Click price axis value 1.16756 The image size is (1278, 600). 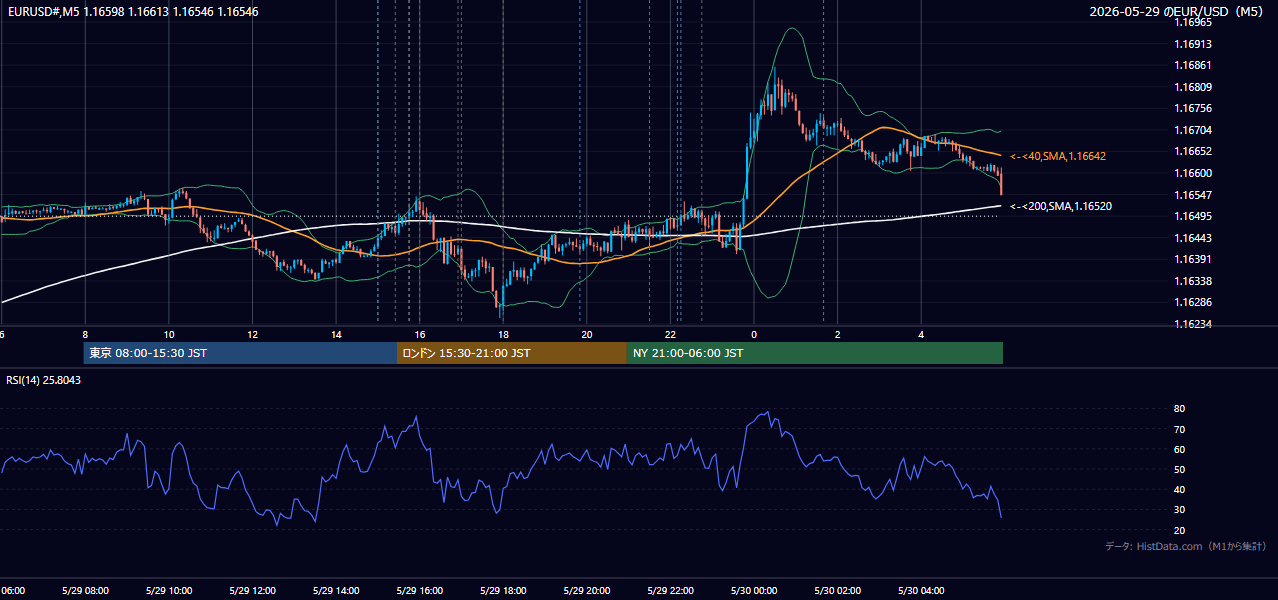(x=1194, y=108)
